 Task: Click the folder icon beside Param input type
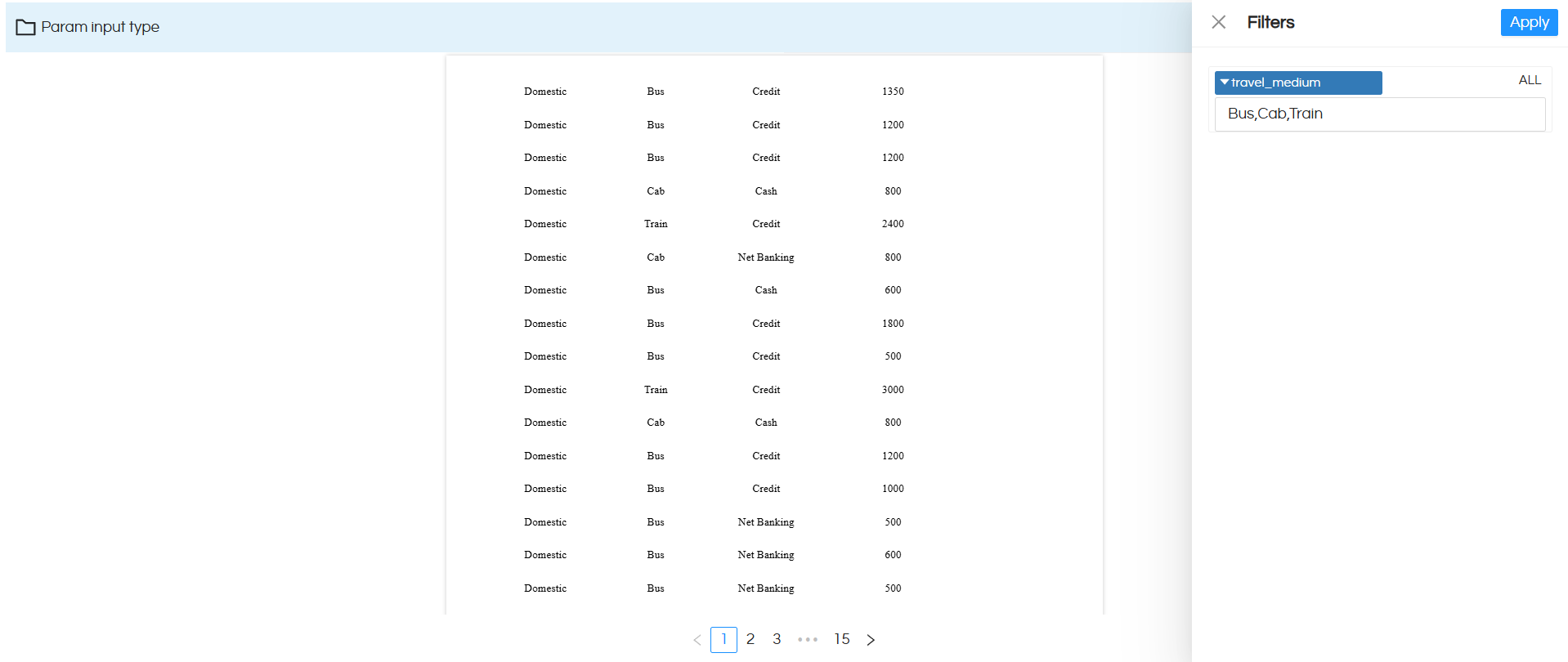25,27
